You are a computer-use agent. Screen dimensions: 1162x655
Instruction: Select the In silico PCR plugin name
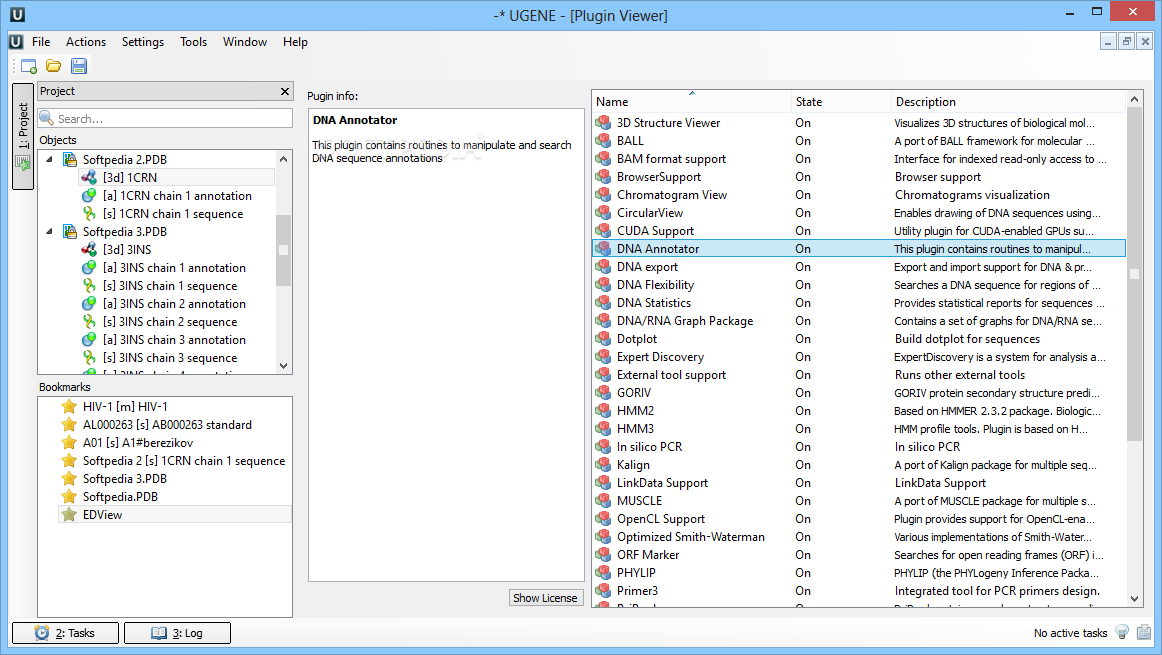tap(649, 447)
